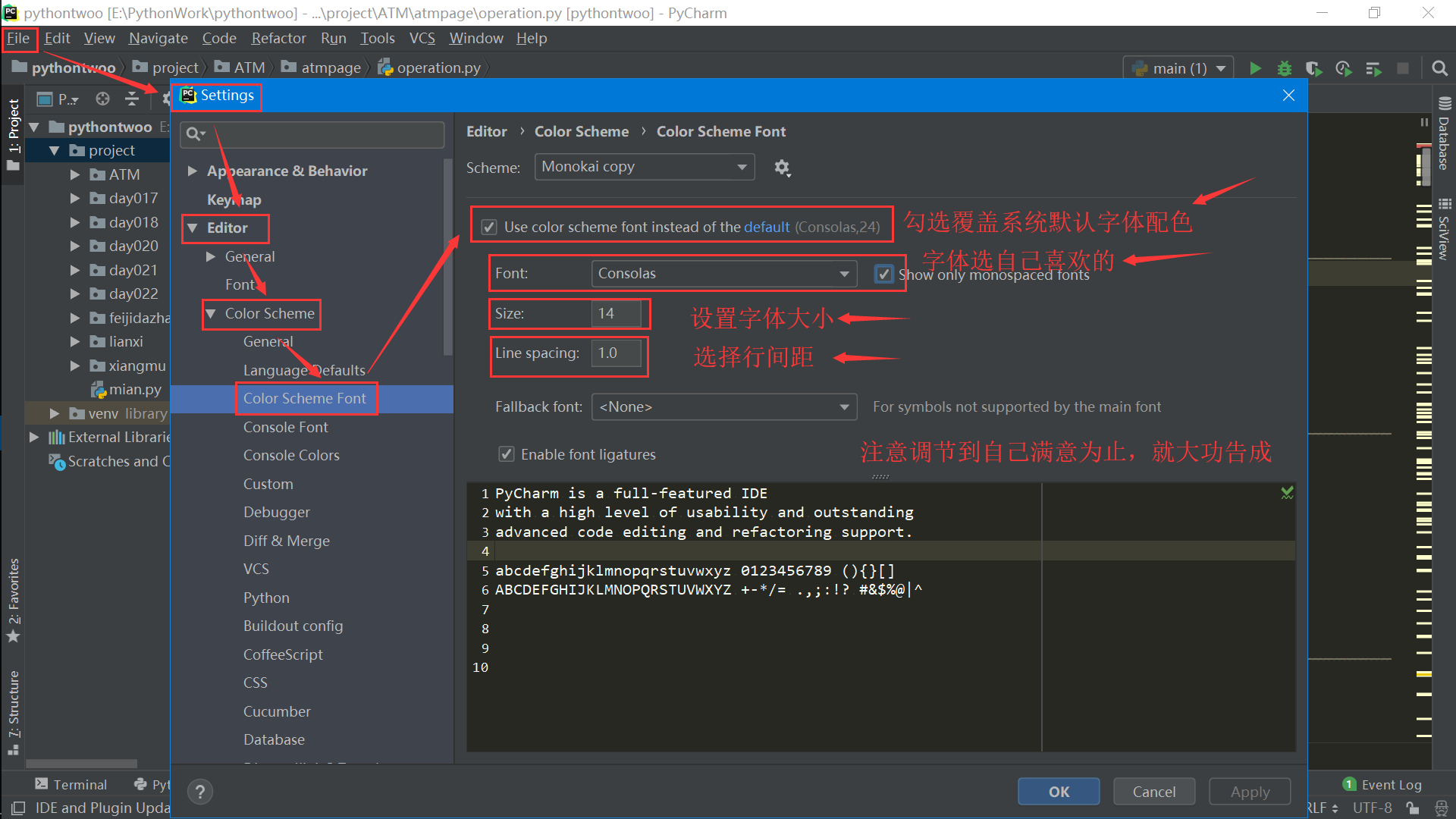
Task: Open the VCS menu
Action: point(422,38)
